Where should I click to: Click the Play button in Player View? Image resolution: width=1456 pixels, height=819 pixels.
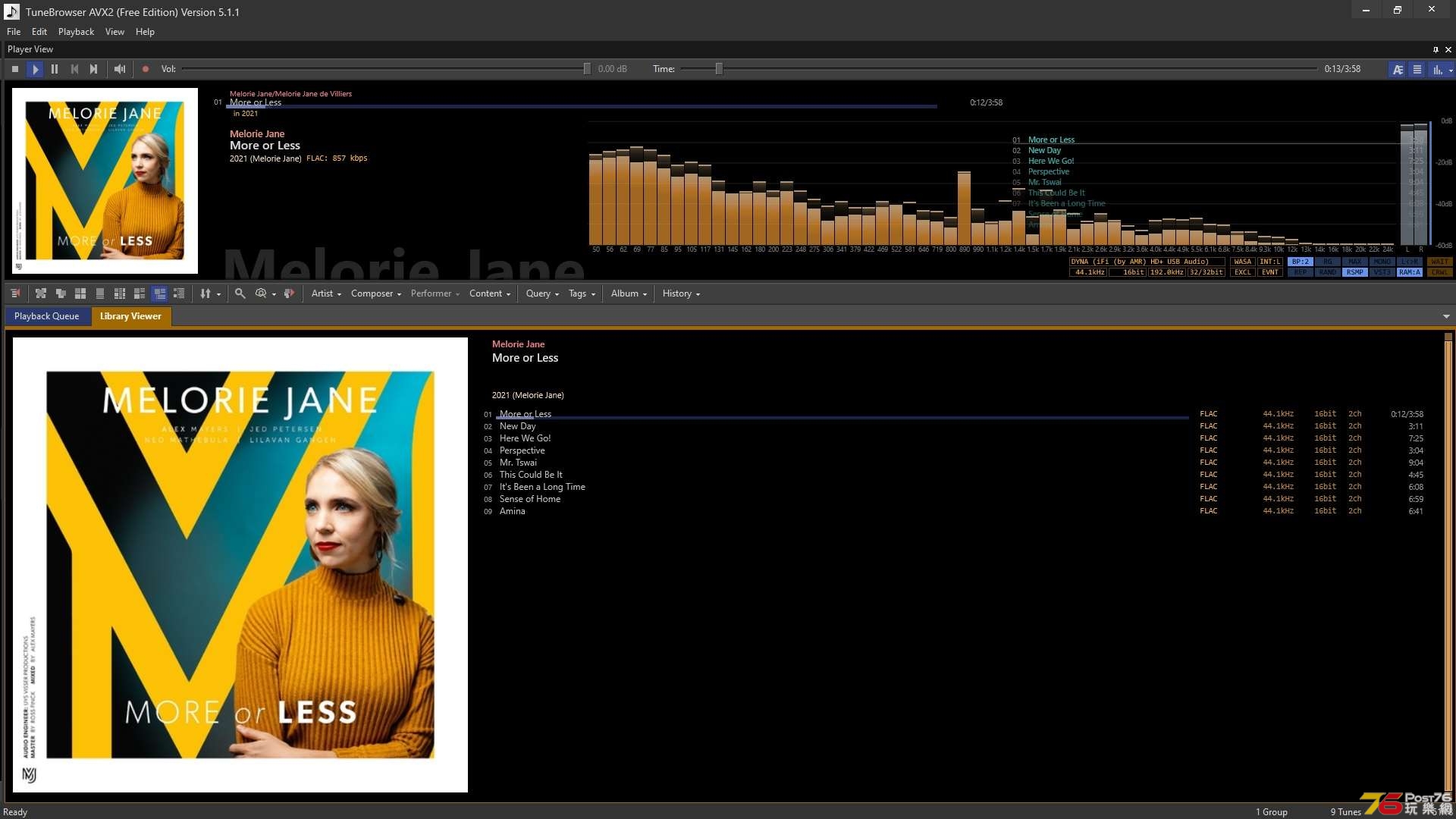35,69
